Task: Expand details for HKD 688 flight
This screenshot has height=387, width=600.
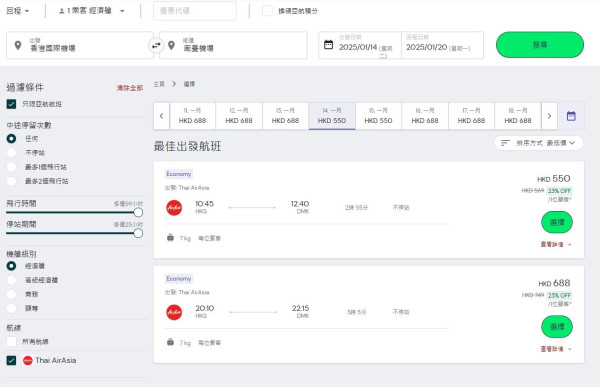Action: pos(556,349)
